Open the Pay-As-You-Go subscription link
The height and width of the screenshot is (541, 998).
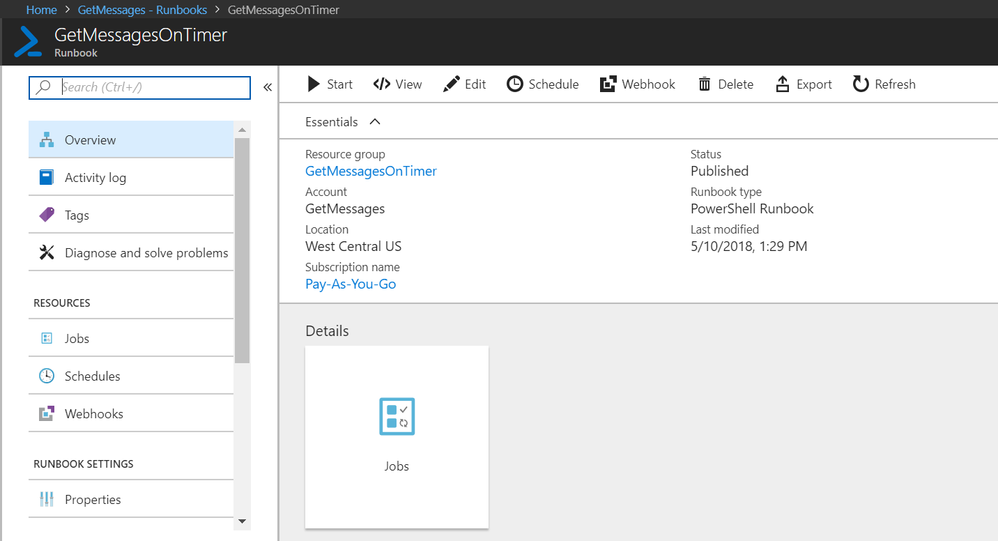pyautogui.click(x=351, y=284)
